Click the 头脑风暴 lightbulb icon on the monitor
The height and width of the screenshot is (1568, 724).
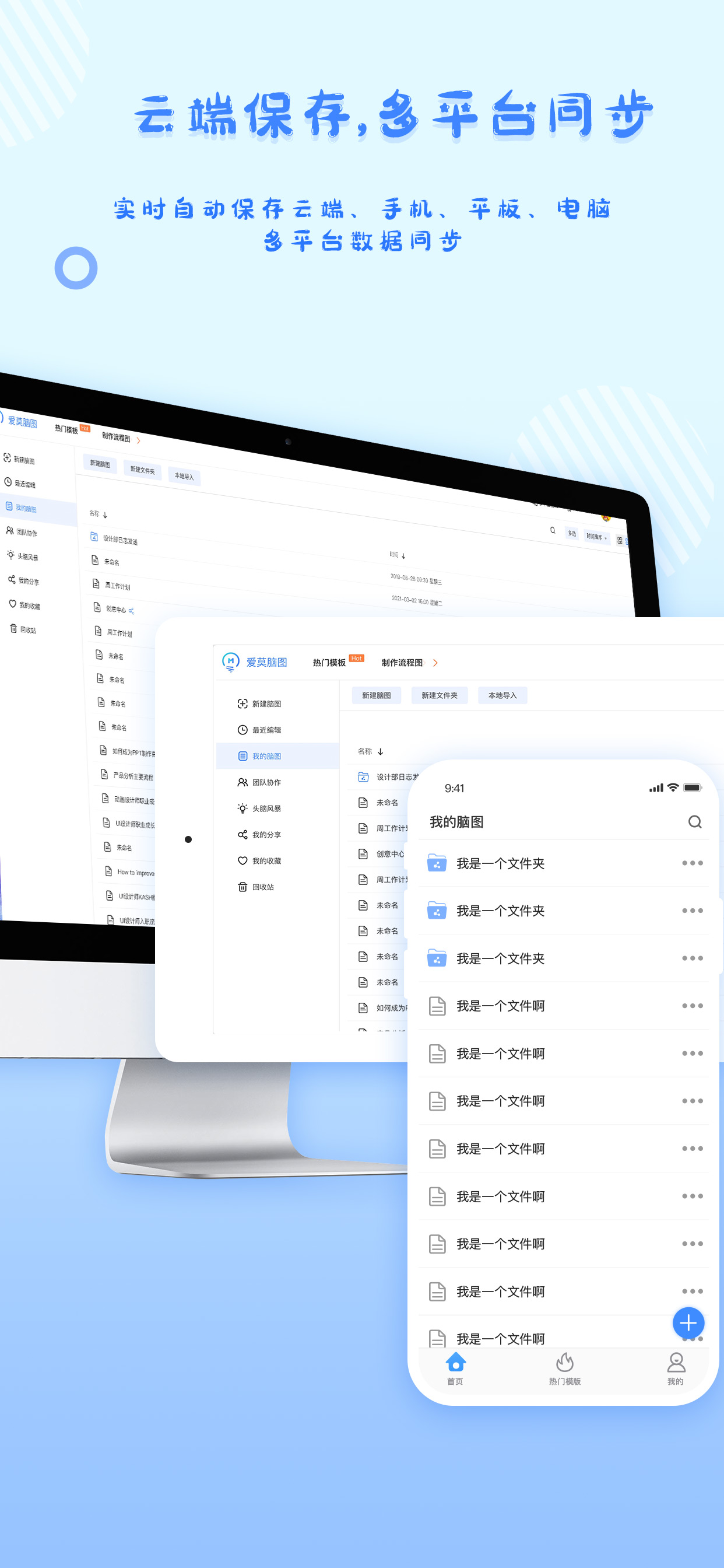(10, 555)
